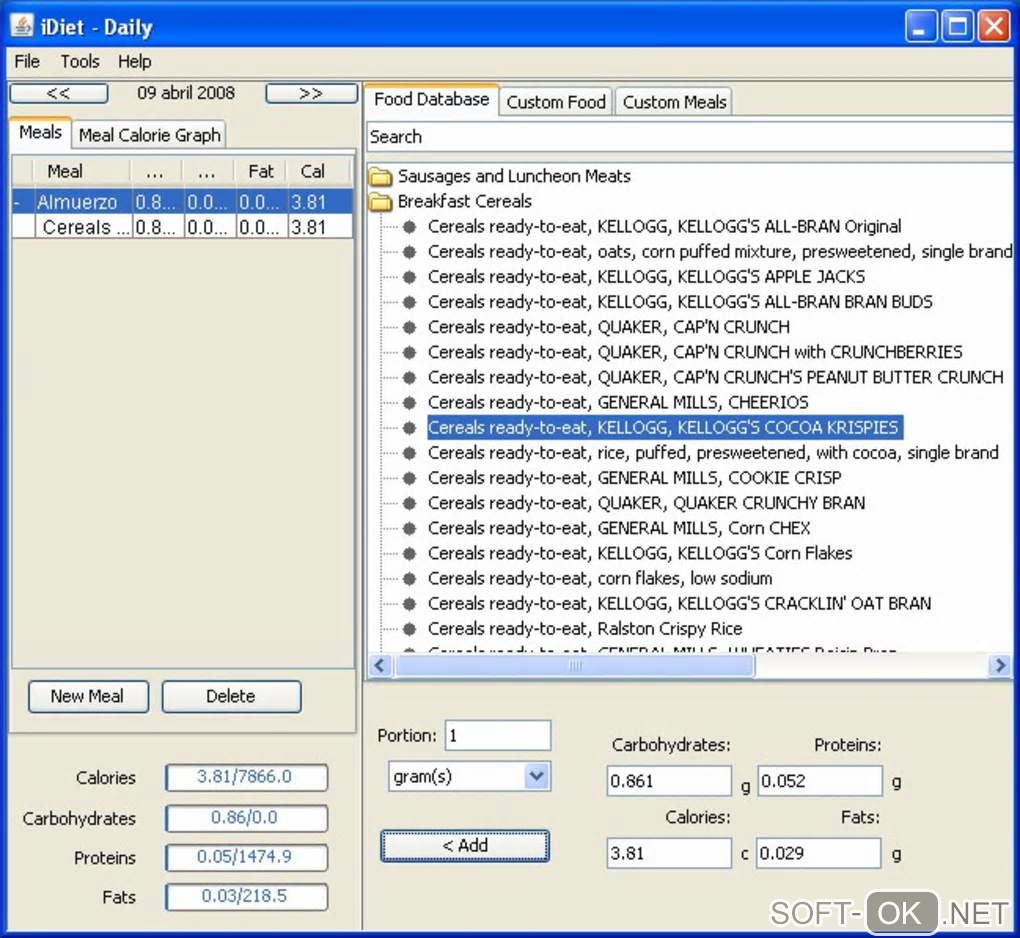
Task: Click the Proteins value field 0.052
Action: [x=820, y=781]
